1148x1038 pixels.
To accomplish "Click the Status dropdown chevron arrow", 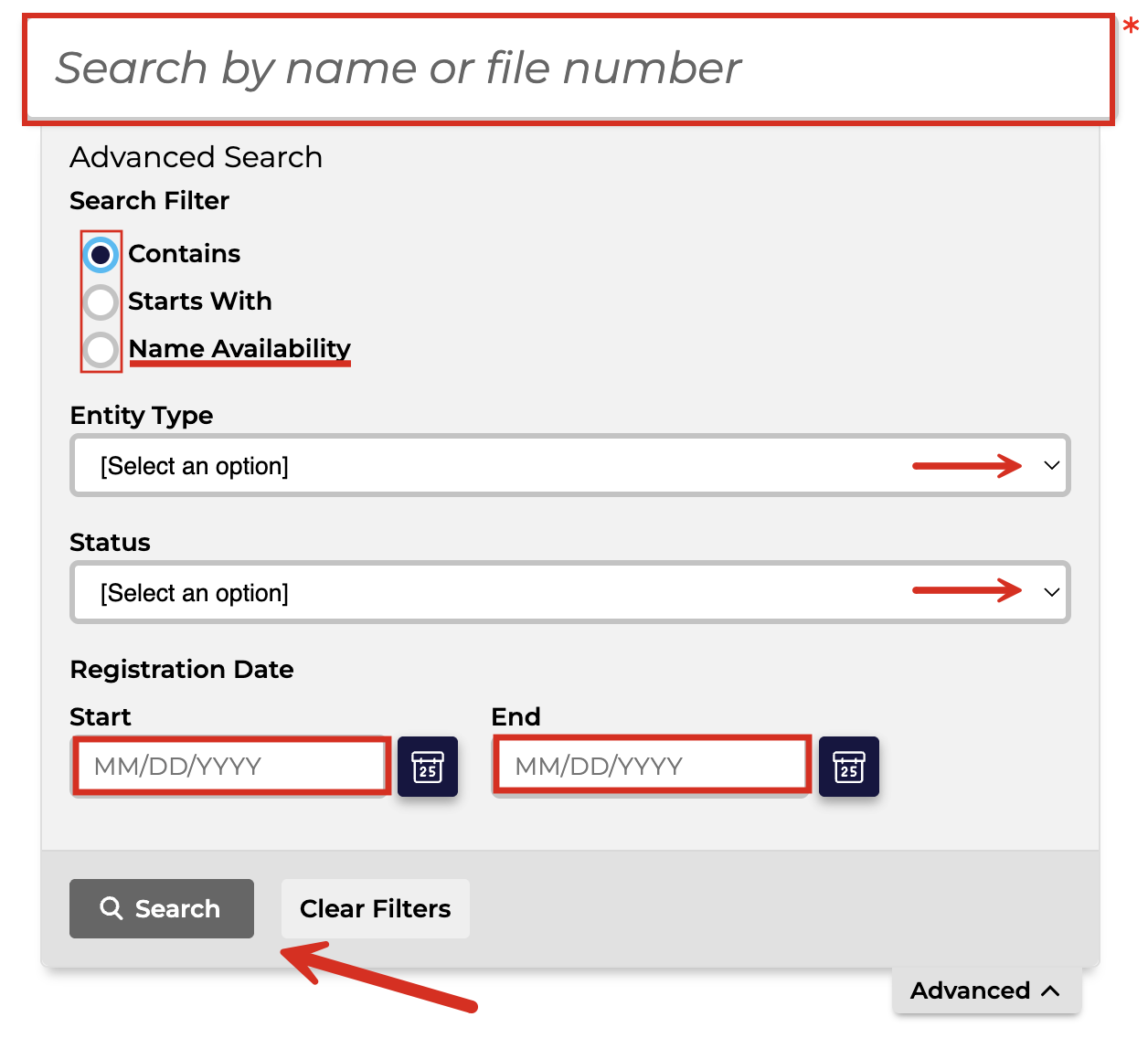I will [x=1052, y=593].
